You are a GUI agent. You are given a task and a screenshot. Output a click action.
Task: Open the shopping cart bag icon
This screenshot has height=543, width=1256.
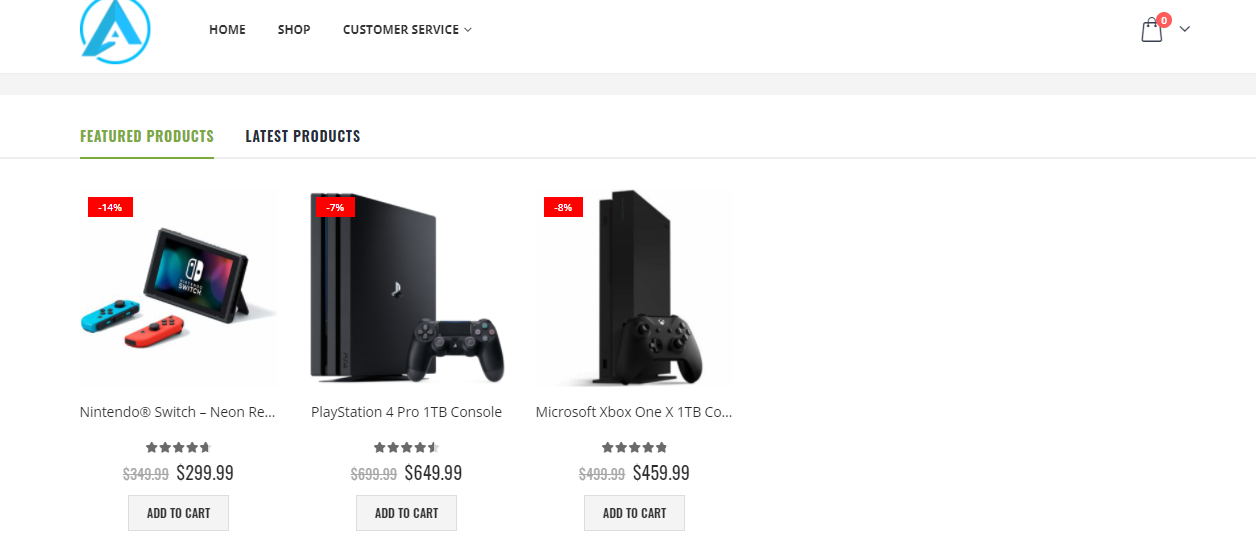click(x=1152, y=30)
